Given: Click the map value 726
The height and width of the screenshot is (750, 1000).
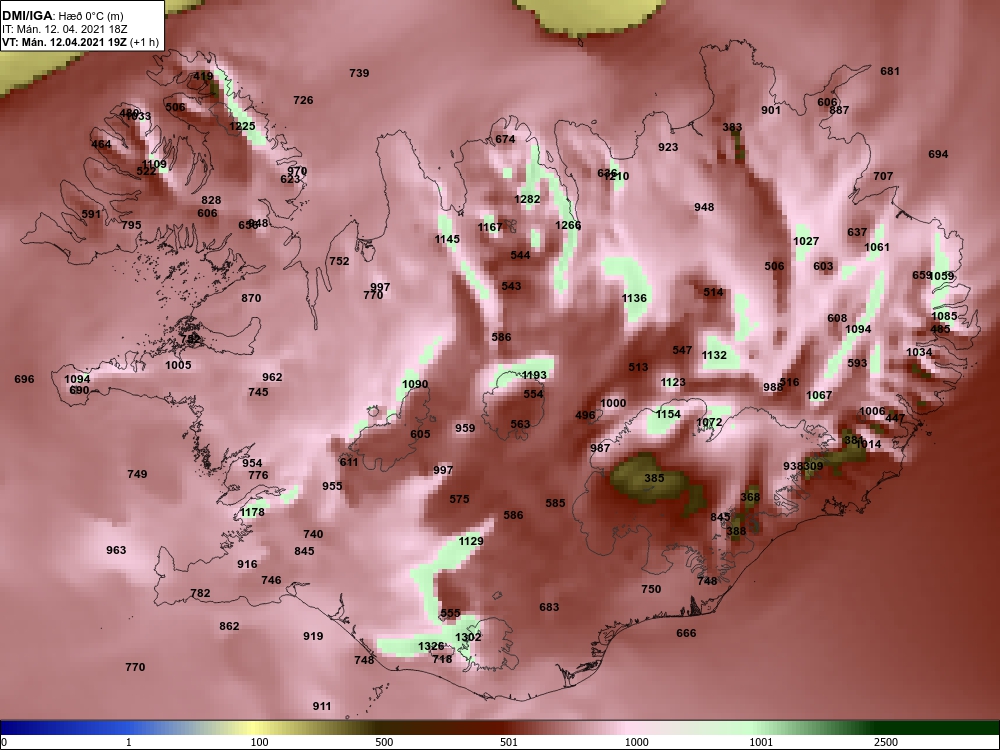Looking at the screenshot, I should point(303,100).
